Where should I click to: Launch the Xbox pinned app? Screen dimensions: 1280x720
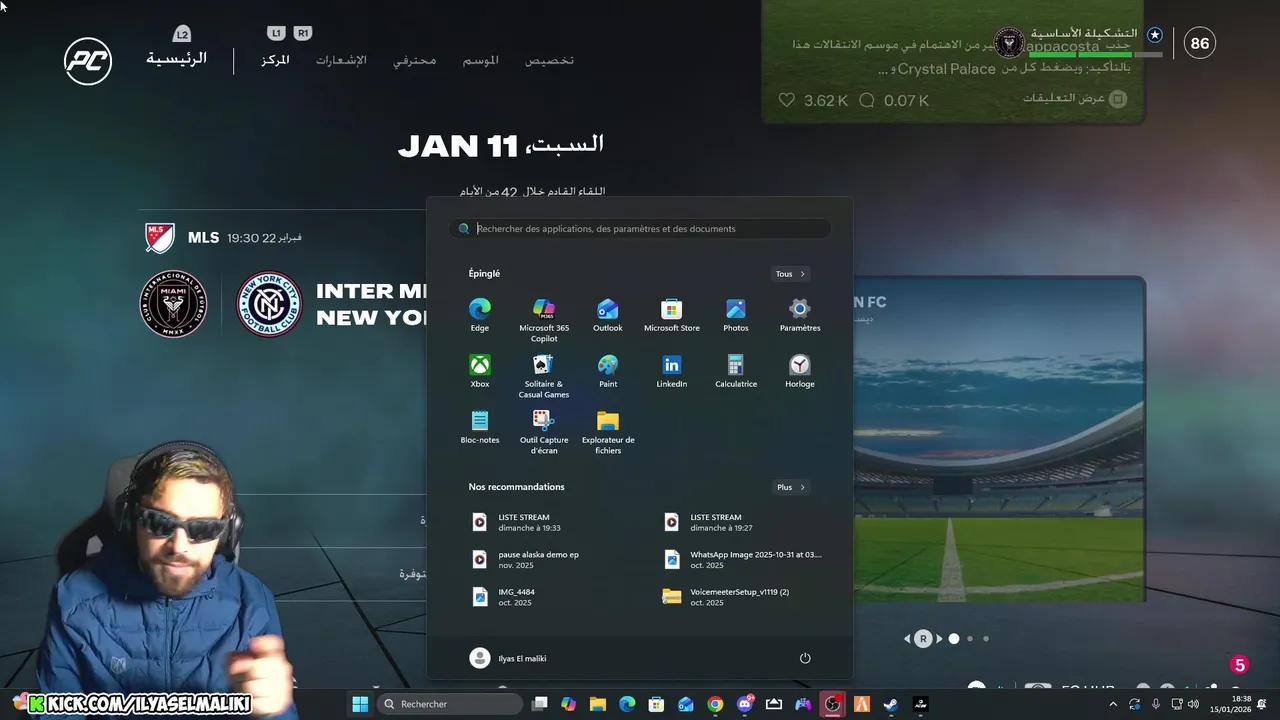480,371
